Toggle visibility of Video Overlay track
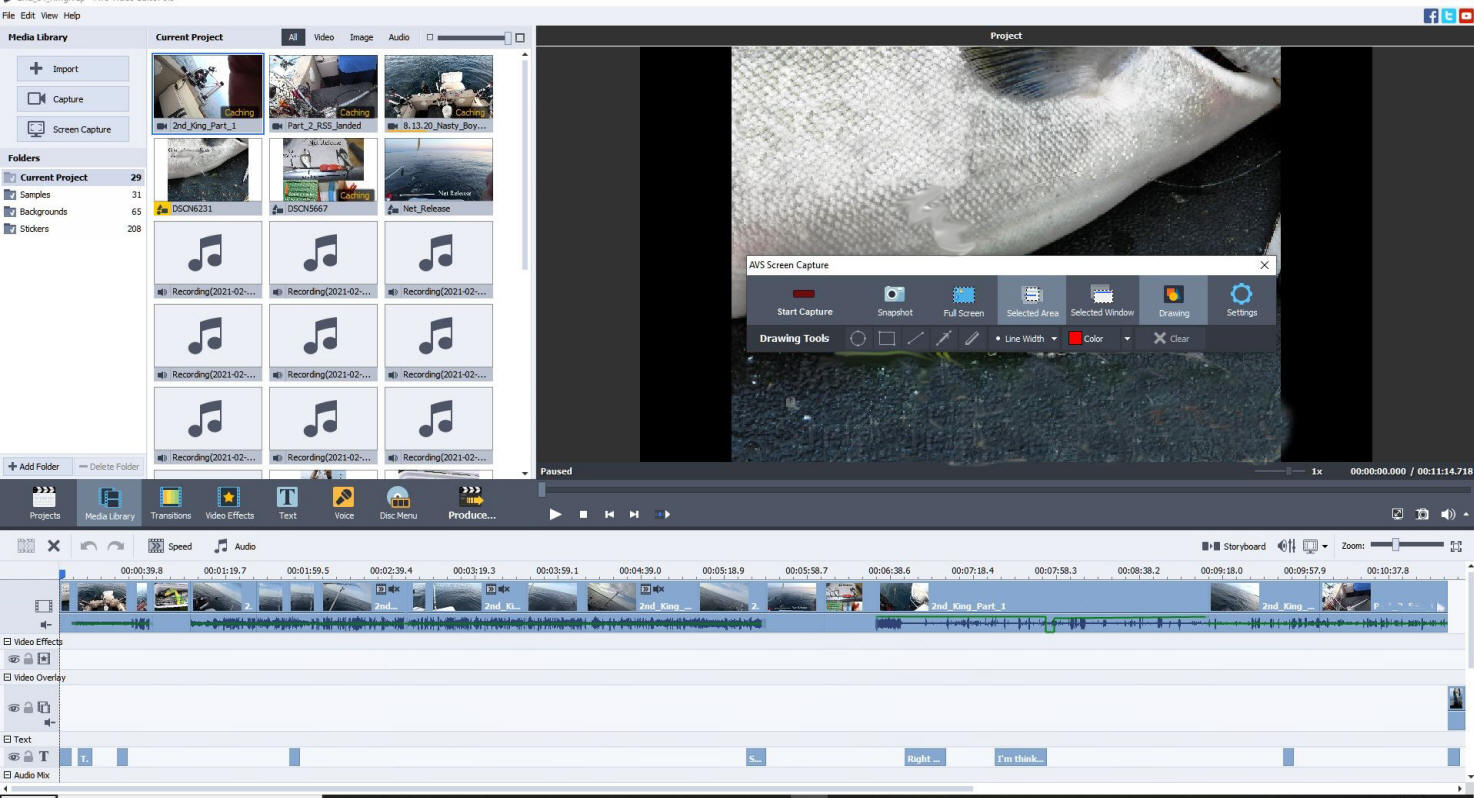Screen dimensions: 1474x798 point(15,708)
